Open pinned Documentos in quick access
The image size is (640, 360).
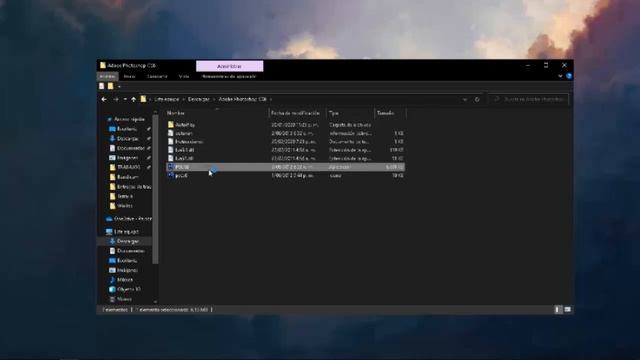point(131,148)
